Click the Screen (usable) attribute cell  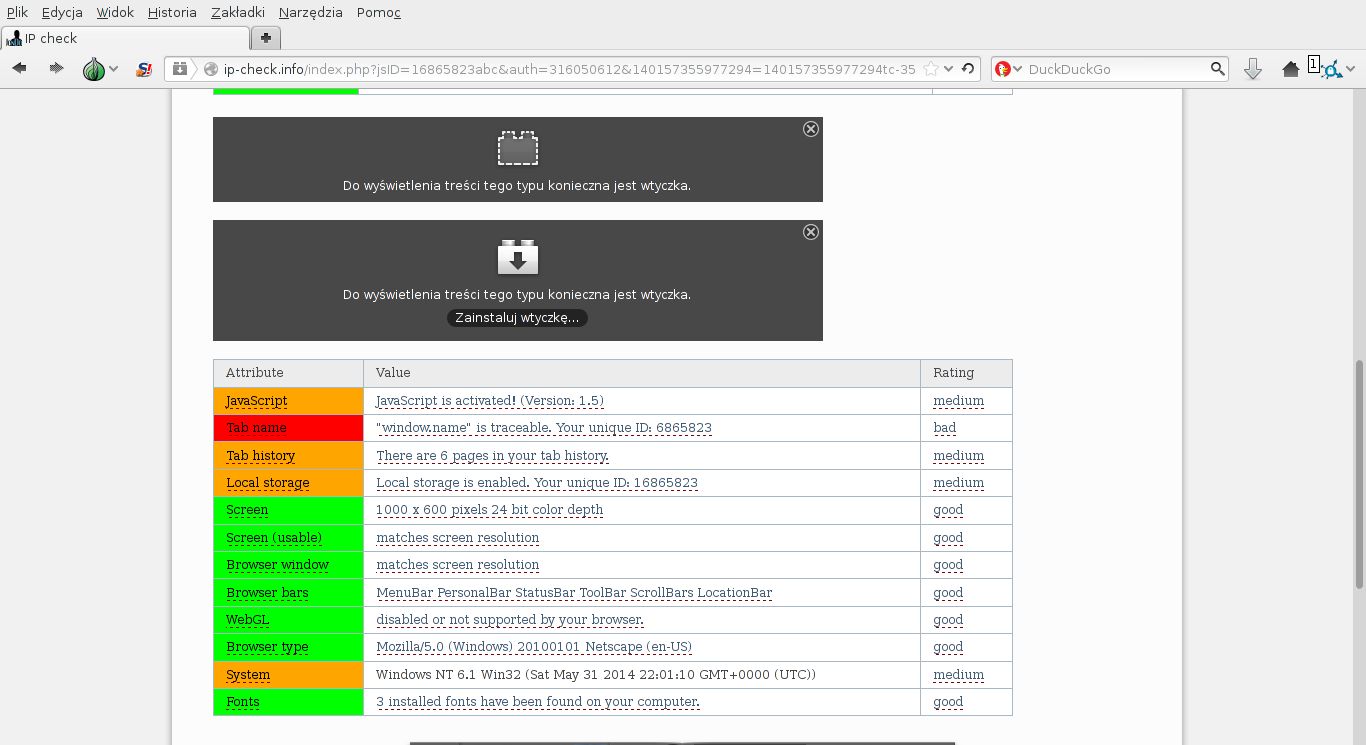288,538
